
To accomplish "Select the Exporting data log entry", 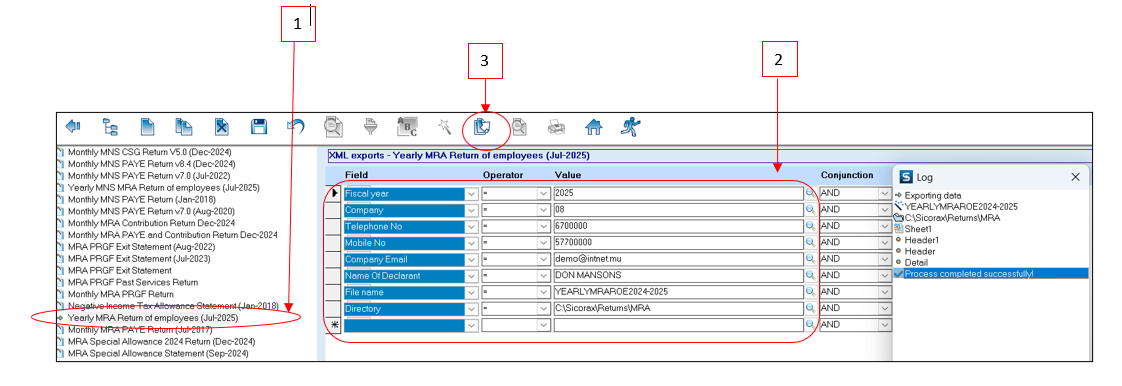I will 934,195.
